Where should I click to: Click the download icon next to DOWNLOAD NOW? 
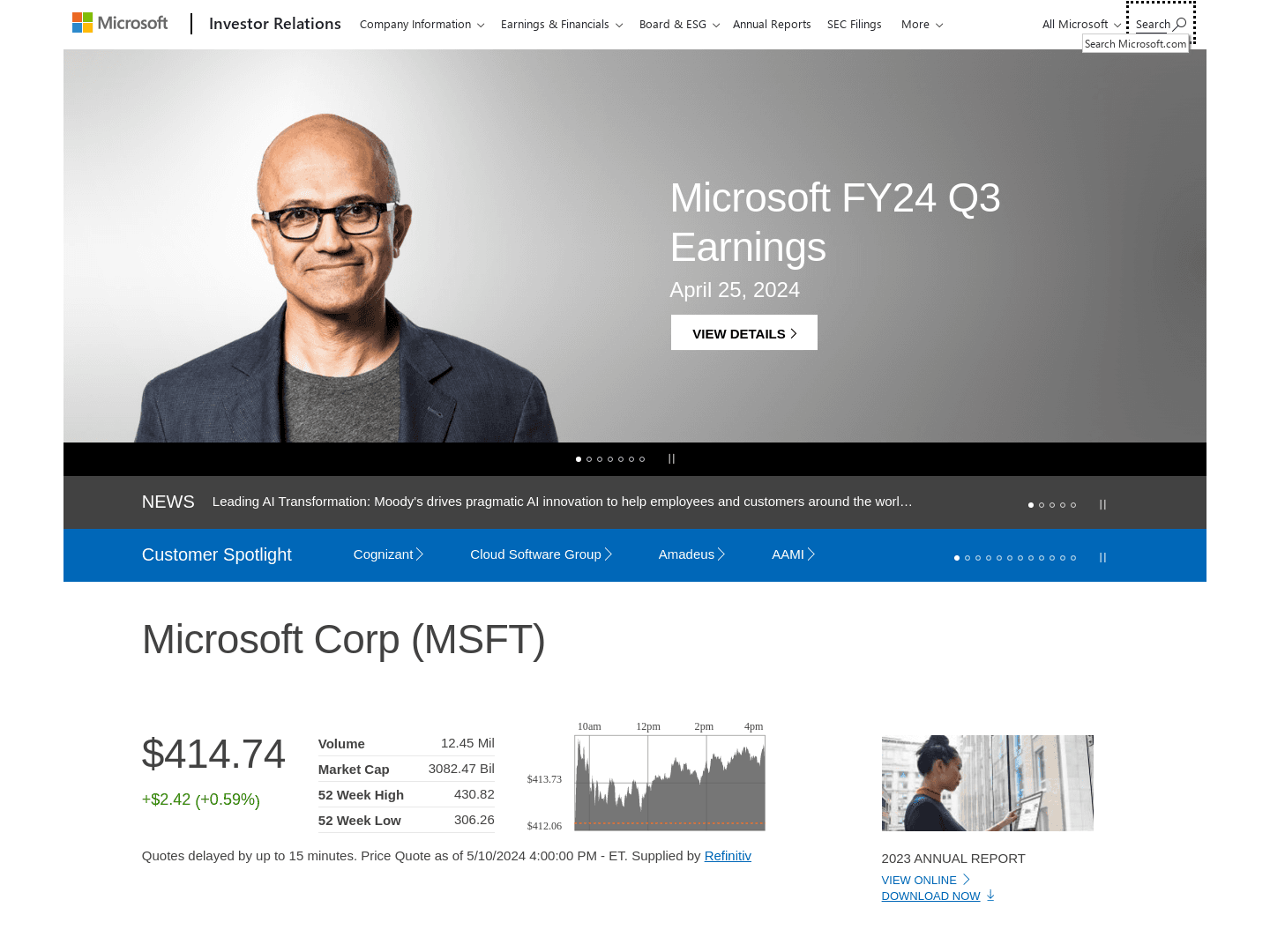coord(990,895)
